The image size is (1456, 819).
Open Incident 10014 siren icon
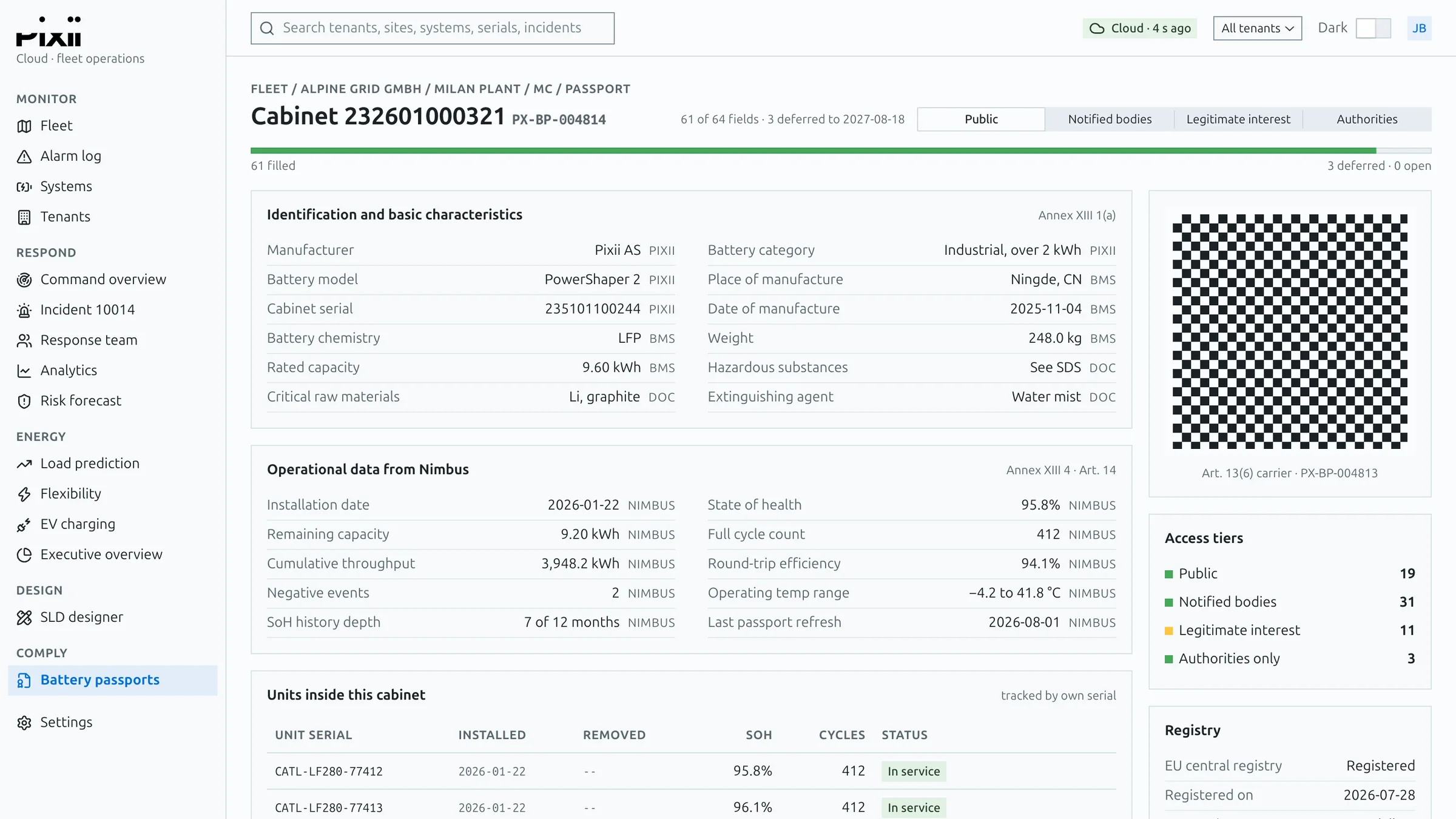pos(24,310)
